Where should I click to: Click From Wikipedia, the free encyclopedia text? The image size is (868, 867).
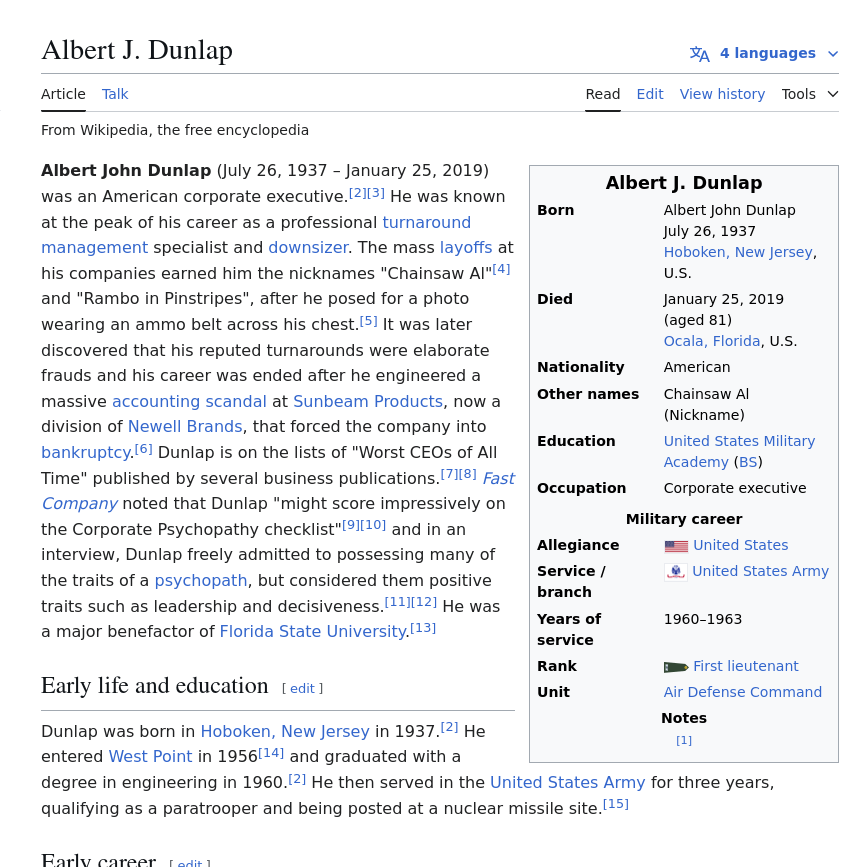[175, 130]
